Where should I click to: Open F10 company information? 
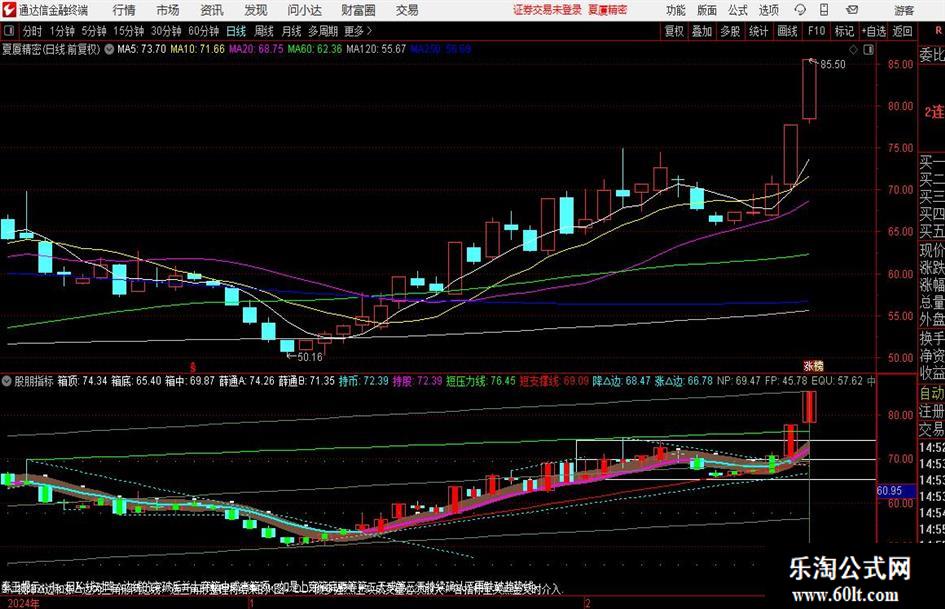click(x=817, y=31)
